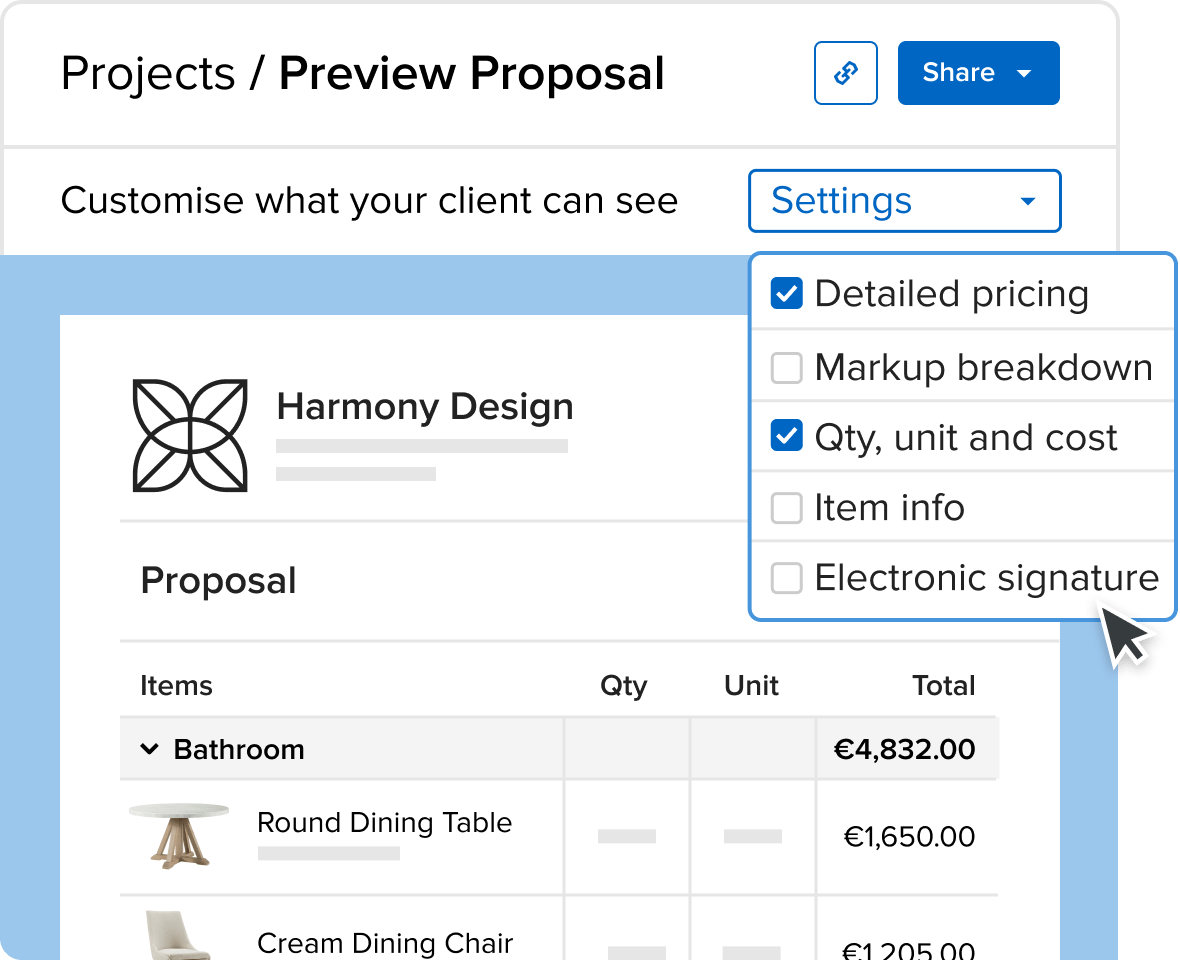Select the Round Dining Table thumbnail

coord(179,836)
